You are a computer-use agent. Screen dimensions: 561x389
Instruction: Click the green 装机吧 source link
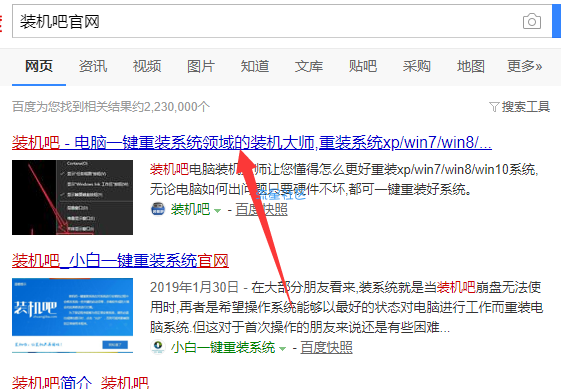[190, 209]
